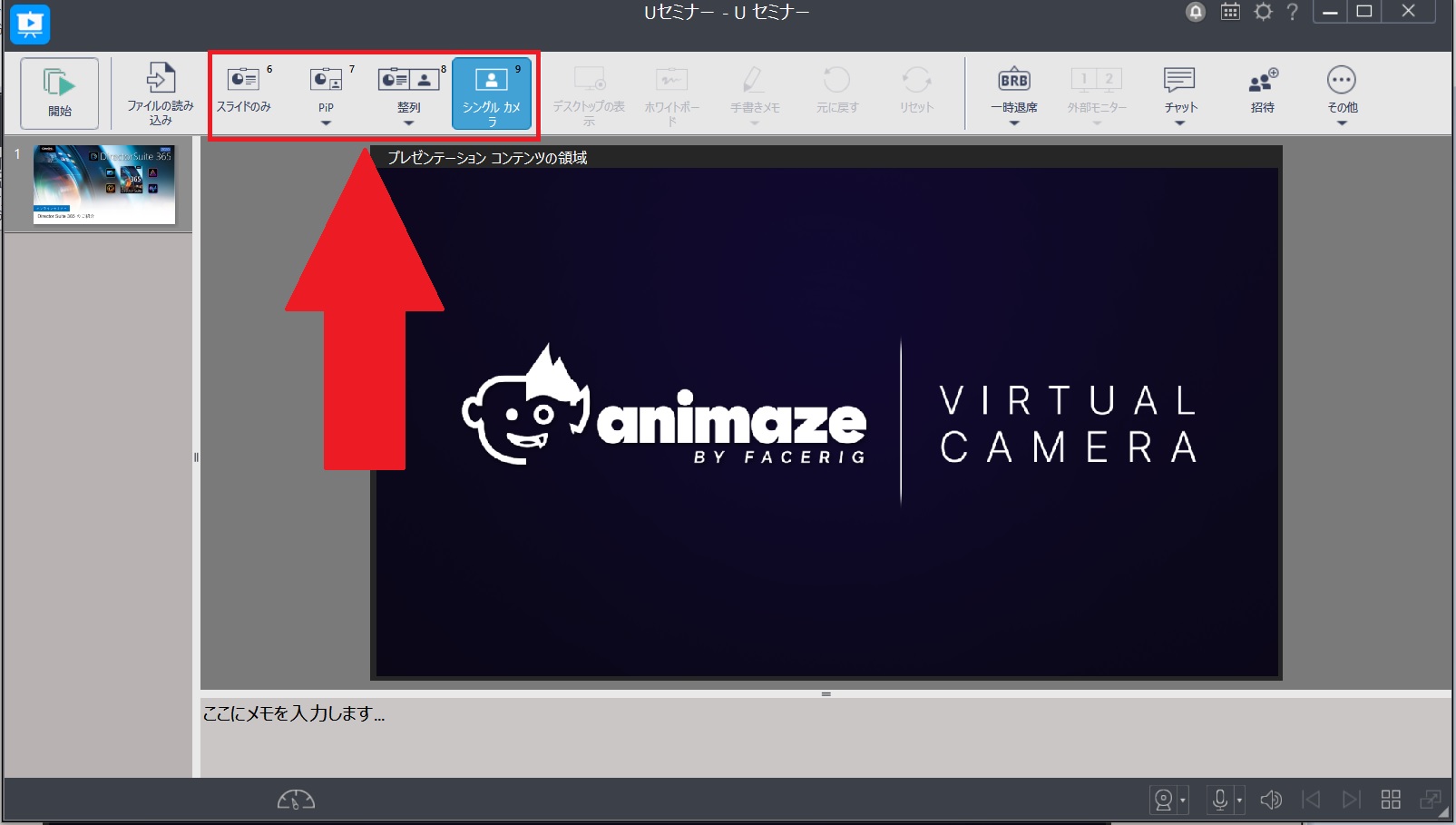Click the Animaze virtual camera preview
Image resolution: width=1456 pixels, height=825 pixels.
(826, 422)
